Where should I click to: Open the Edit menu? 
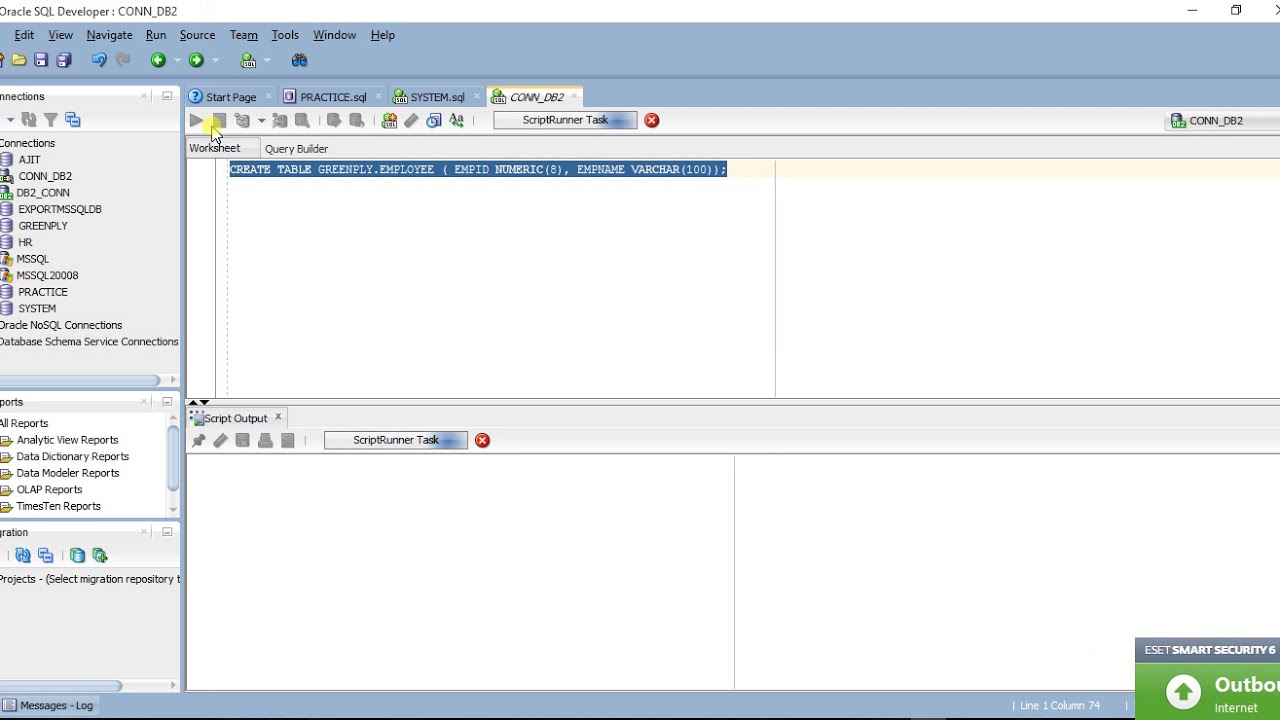(24, 35)
